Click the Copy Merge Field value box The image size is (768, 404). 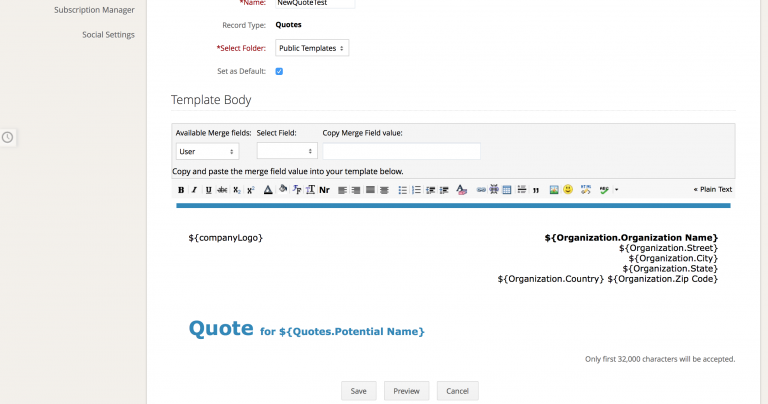[x=401, y=151]
